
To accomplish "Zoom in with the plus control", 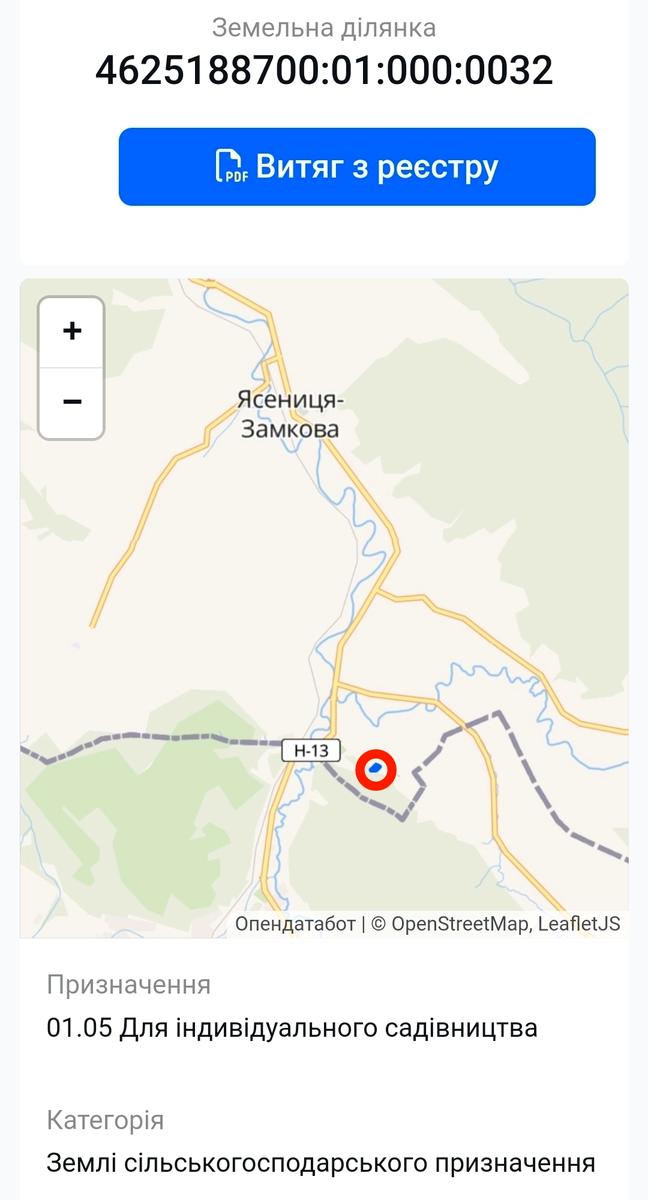I will point(72,332).
